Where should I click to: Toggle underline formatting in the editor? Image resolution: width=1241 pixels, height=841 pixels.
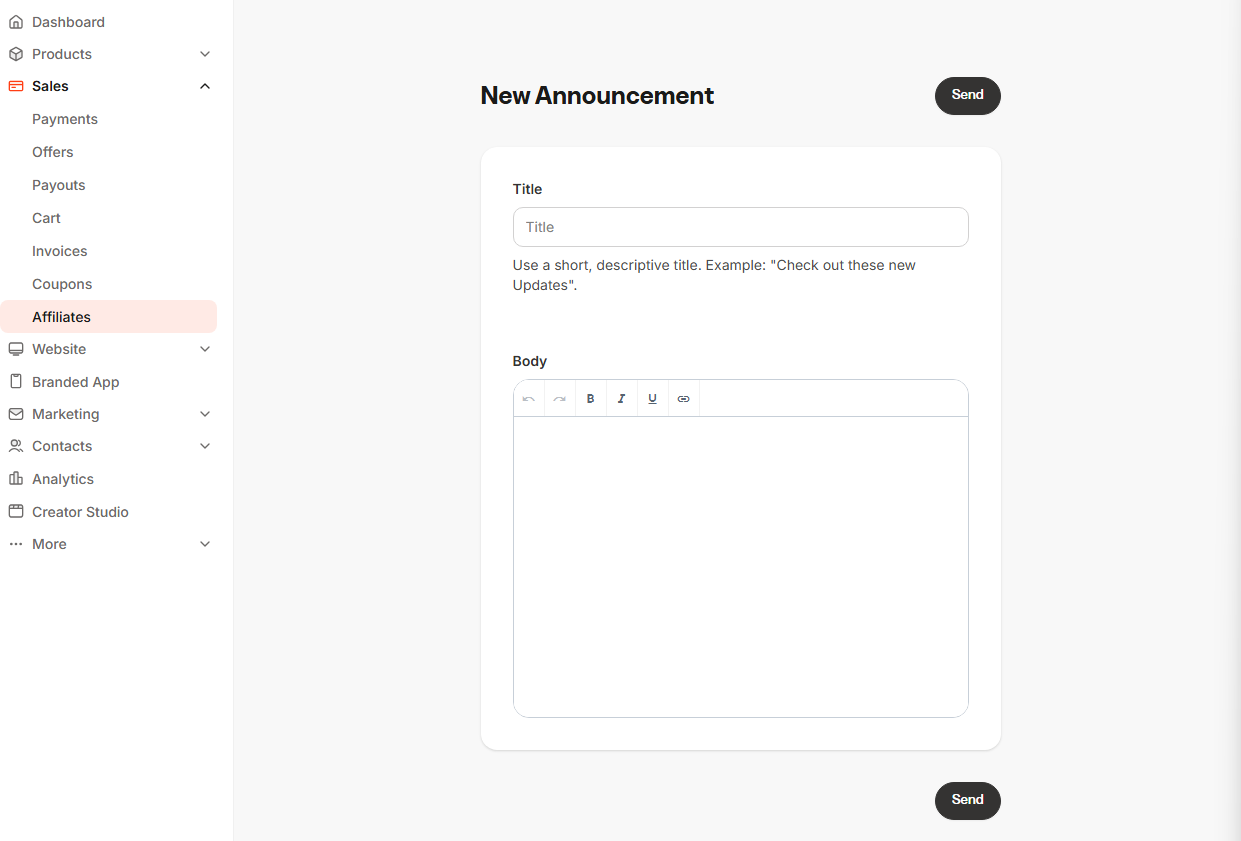coord(652,398)
